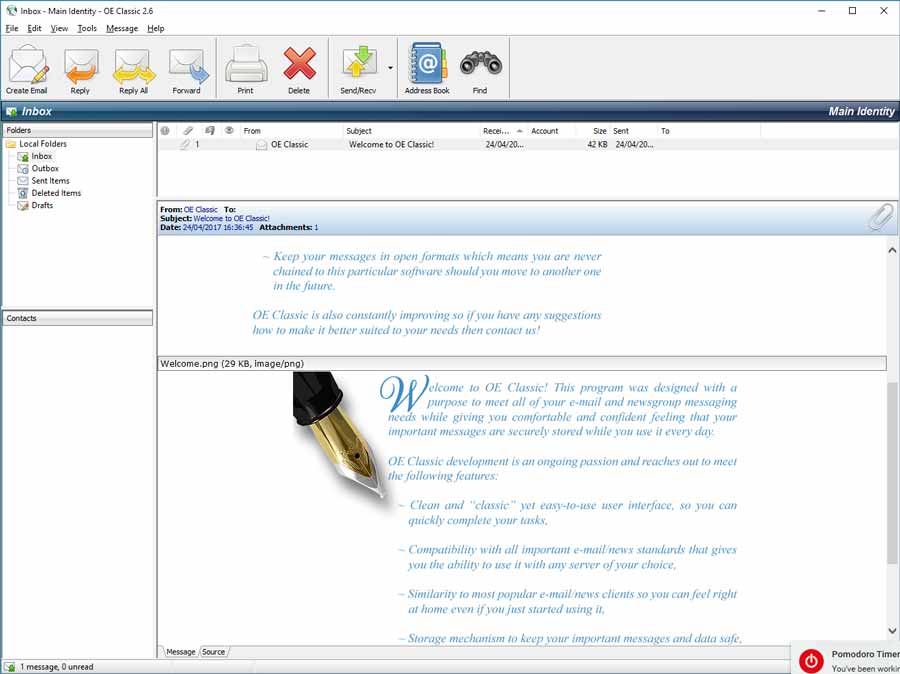Open Find with the binoculars icon

[x=480, y=69]
